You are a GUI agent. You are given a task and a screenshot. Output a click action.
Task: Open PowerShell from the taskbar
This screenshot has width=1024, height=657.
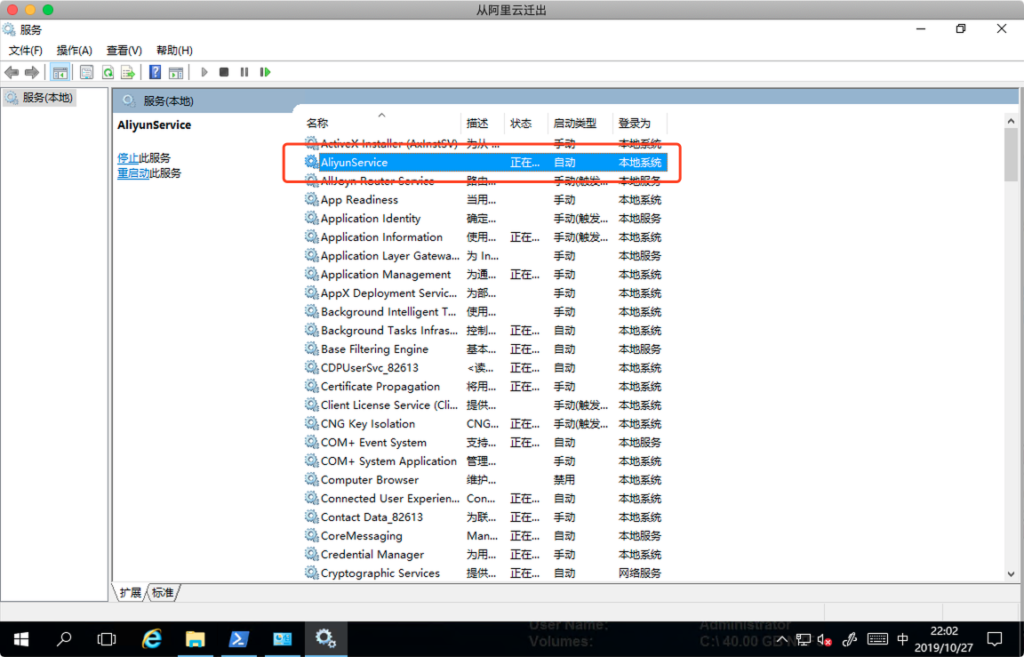coord(239,638)
